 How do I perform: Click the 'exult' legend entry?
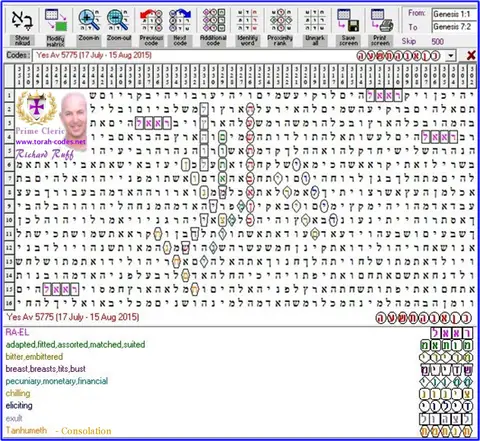[x=14, y=418]
